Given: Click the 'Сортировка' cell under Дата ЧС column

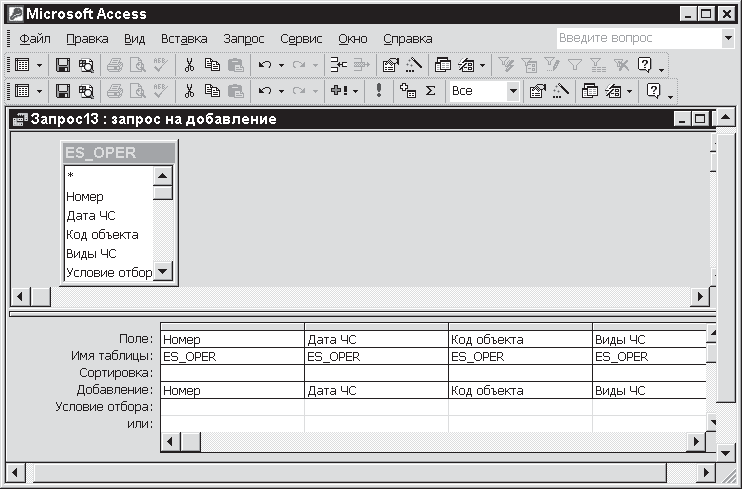Looking at the screenshot, I should click(376, 373).
